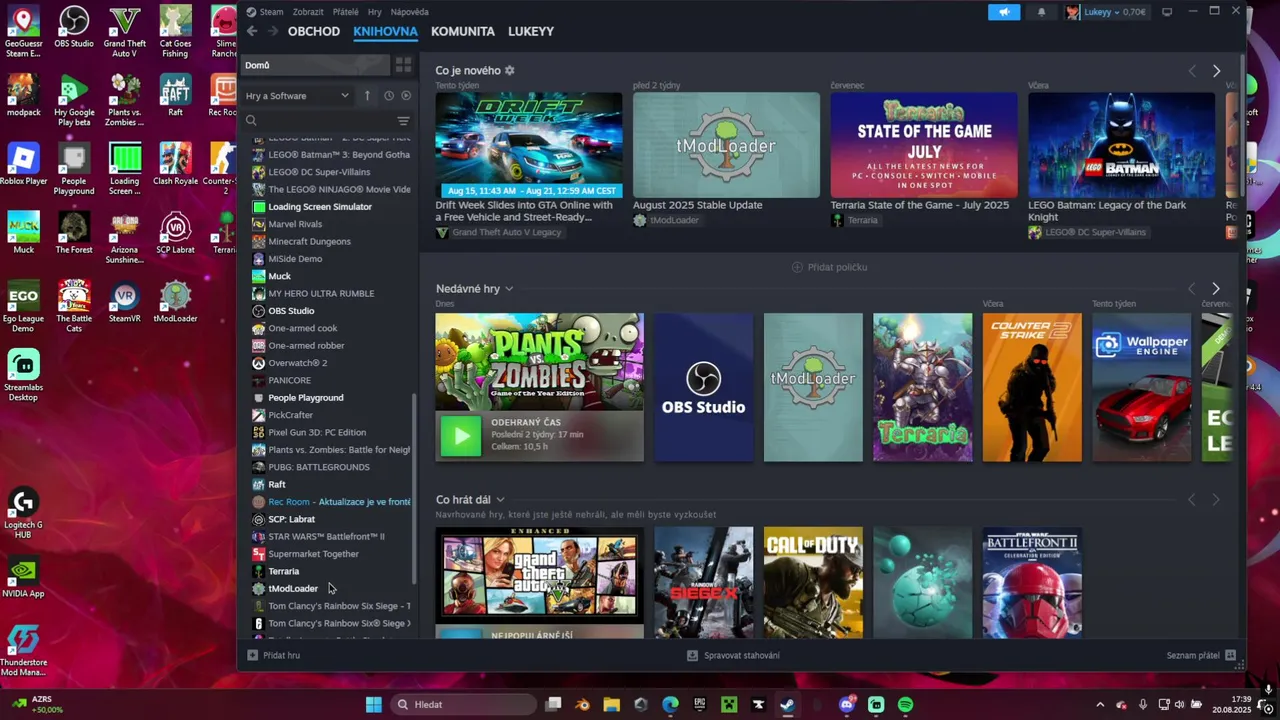
Task: Open the LEGO Batman Legacy news thumbnail
Action: pyautogui.click(x=1122, y=146)
